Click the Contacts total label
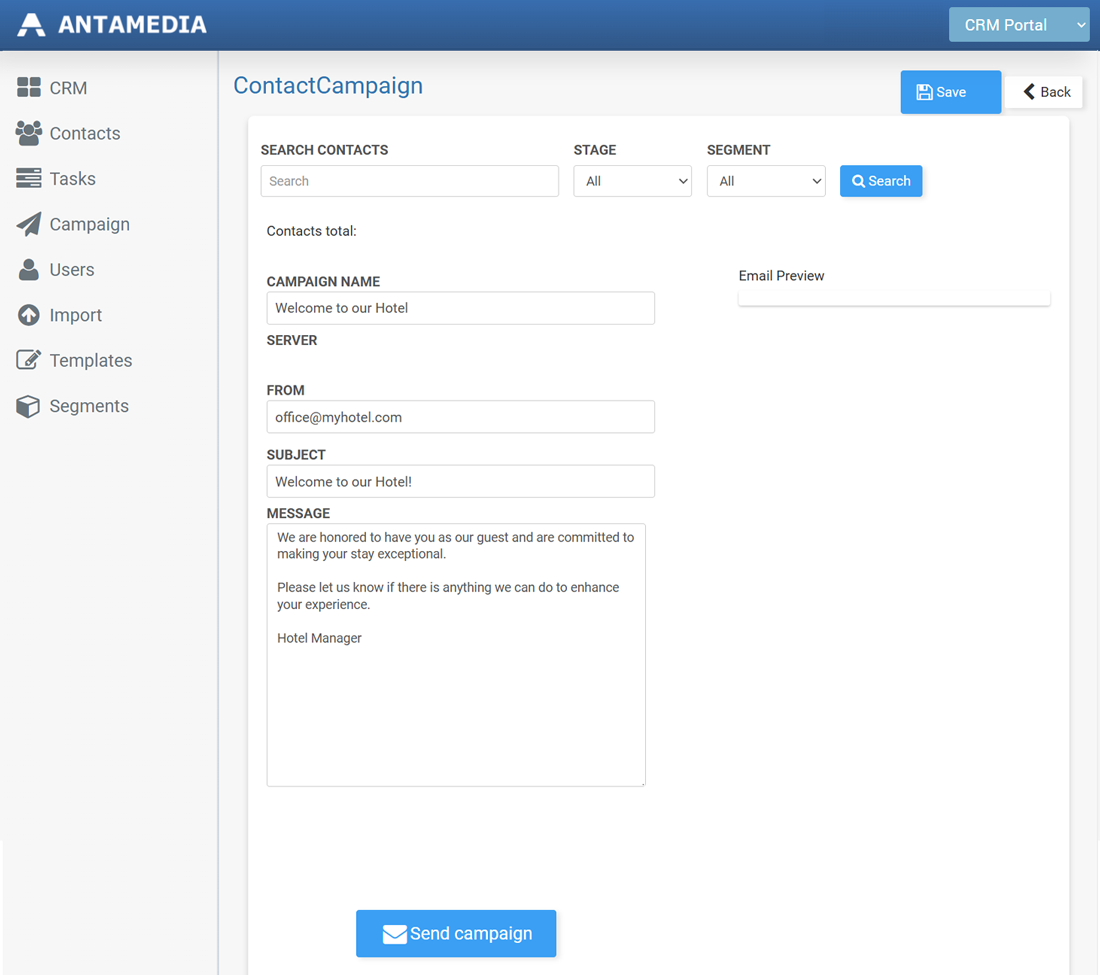1100x975 pixels. 311,231
